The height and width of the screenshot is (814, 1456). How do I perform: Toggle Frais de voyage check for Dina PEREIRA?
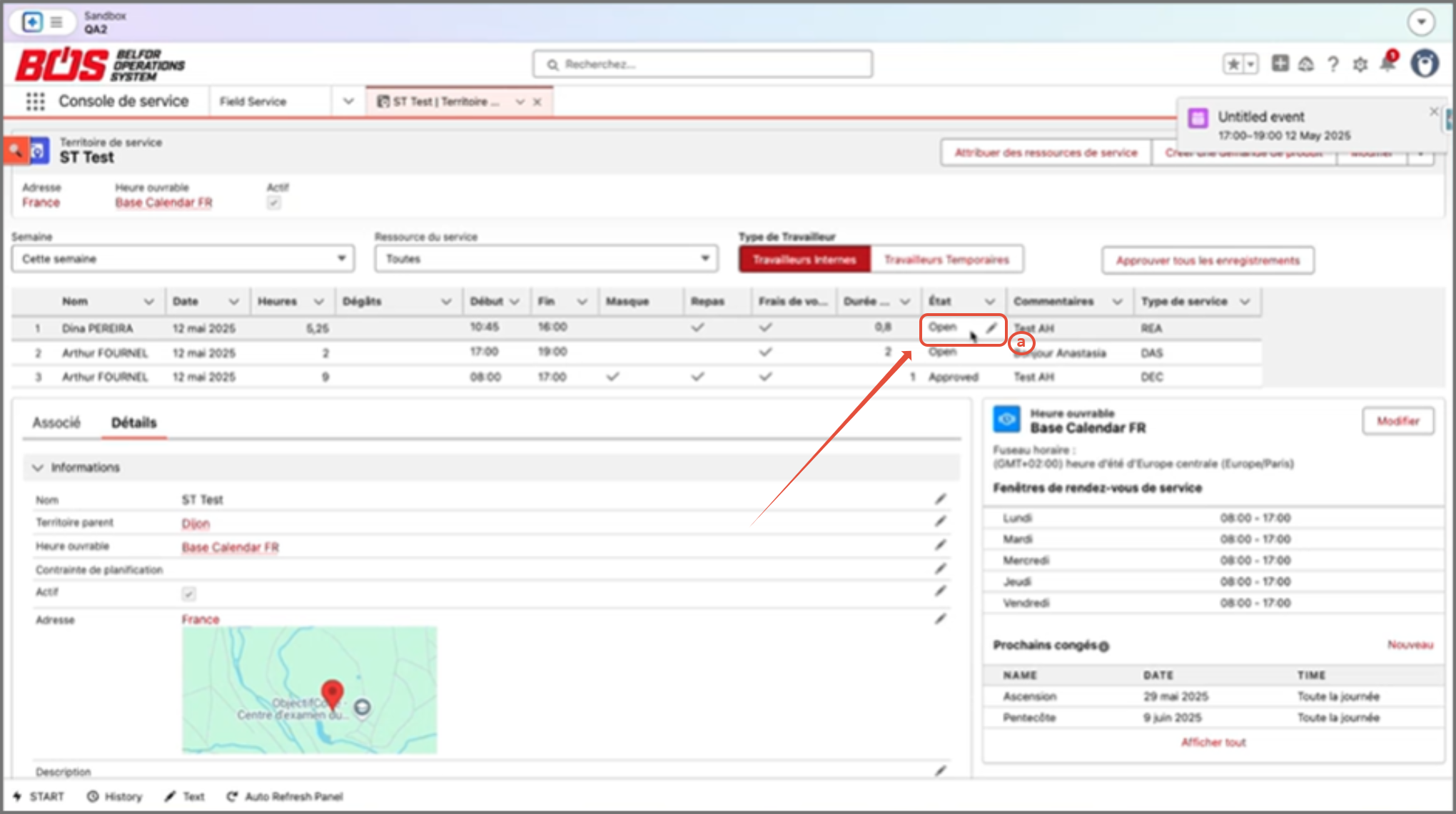tap(765, 327)
